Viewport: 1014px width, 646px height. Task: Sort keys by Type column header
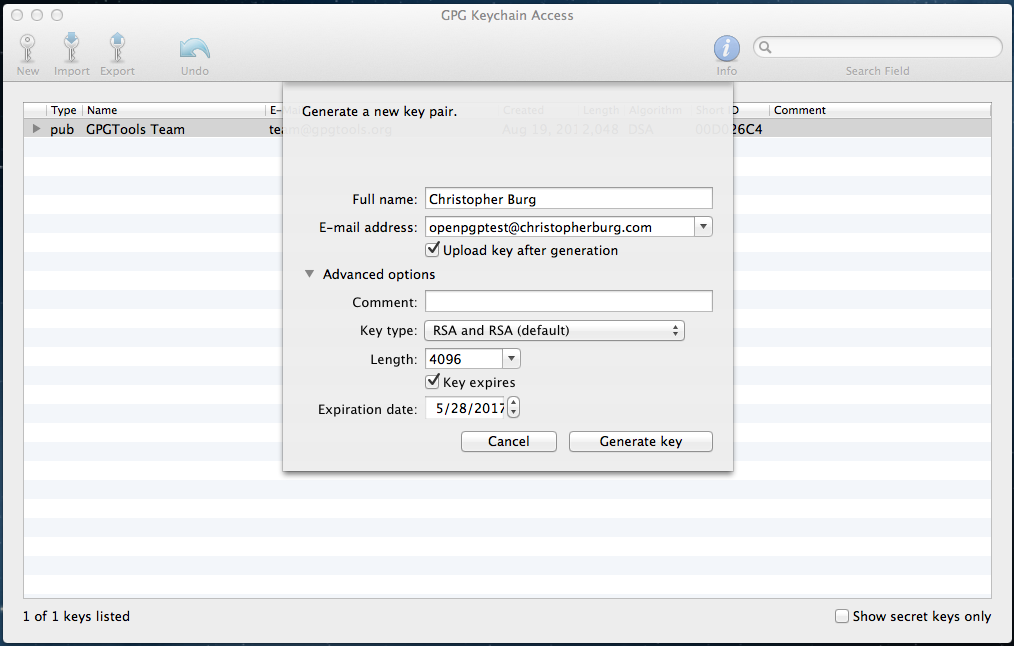(x=64, y=110)
